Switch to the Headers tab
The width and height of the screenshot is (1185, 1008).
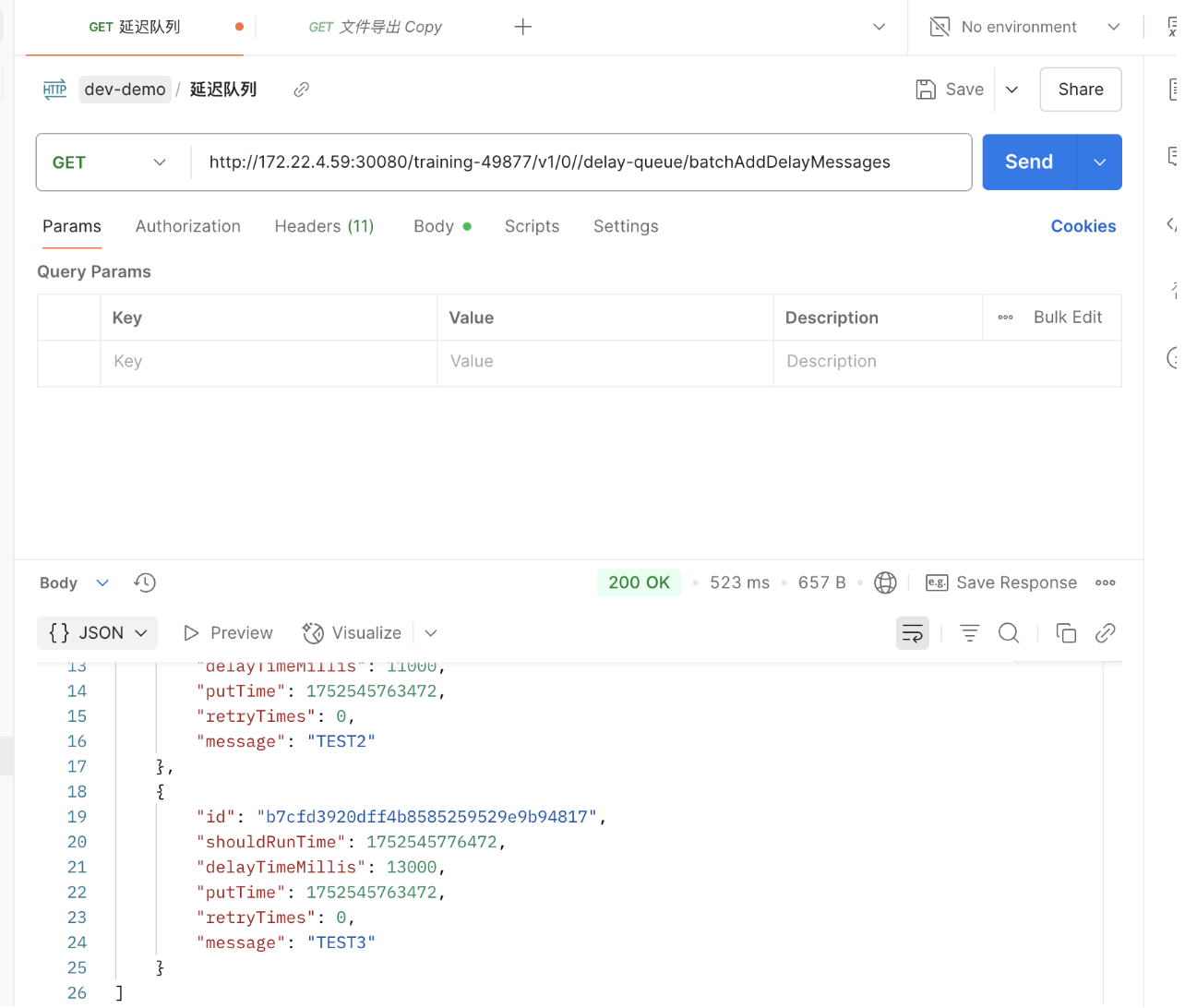(324, 226)
